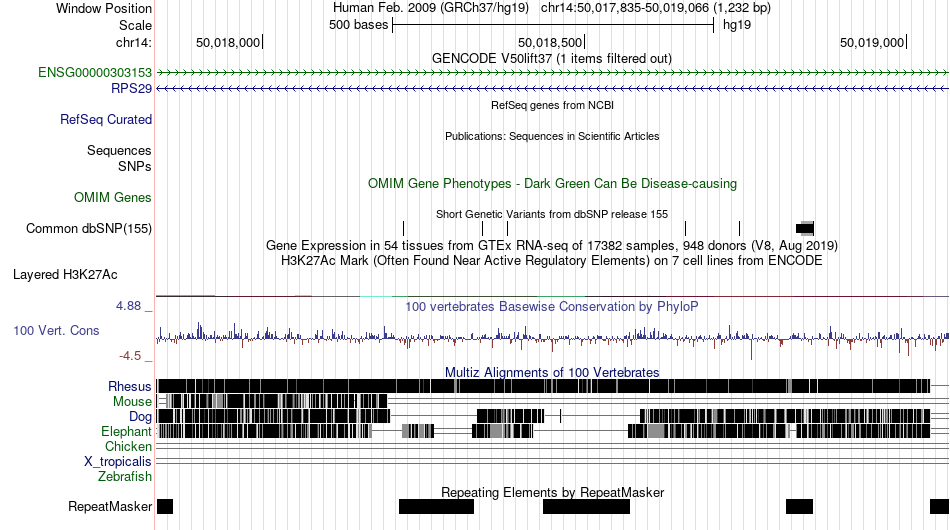Click the chr14: ruler label
950x530 pixels.
click(x=134, y=42)
